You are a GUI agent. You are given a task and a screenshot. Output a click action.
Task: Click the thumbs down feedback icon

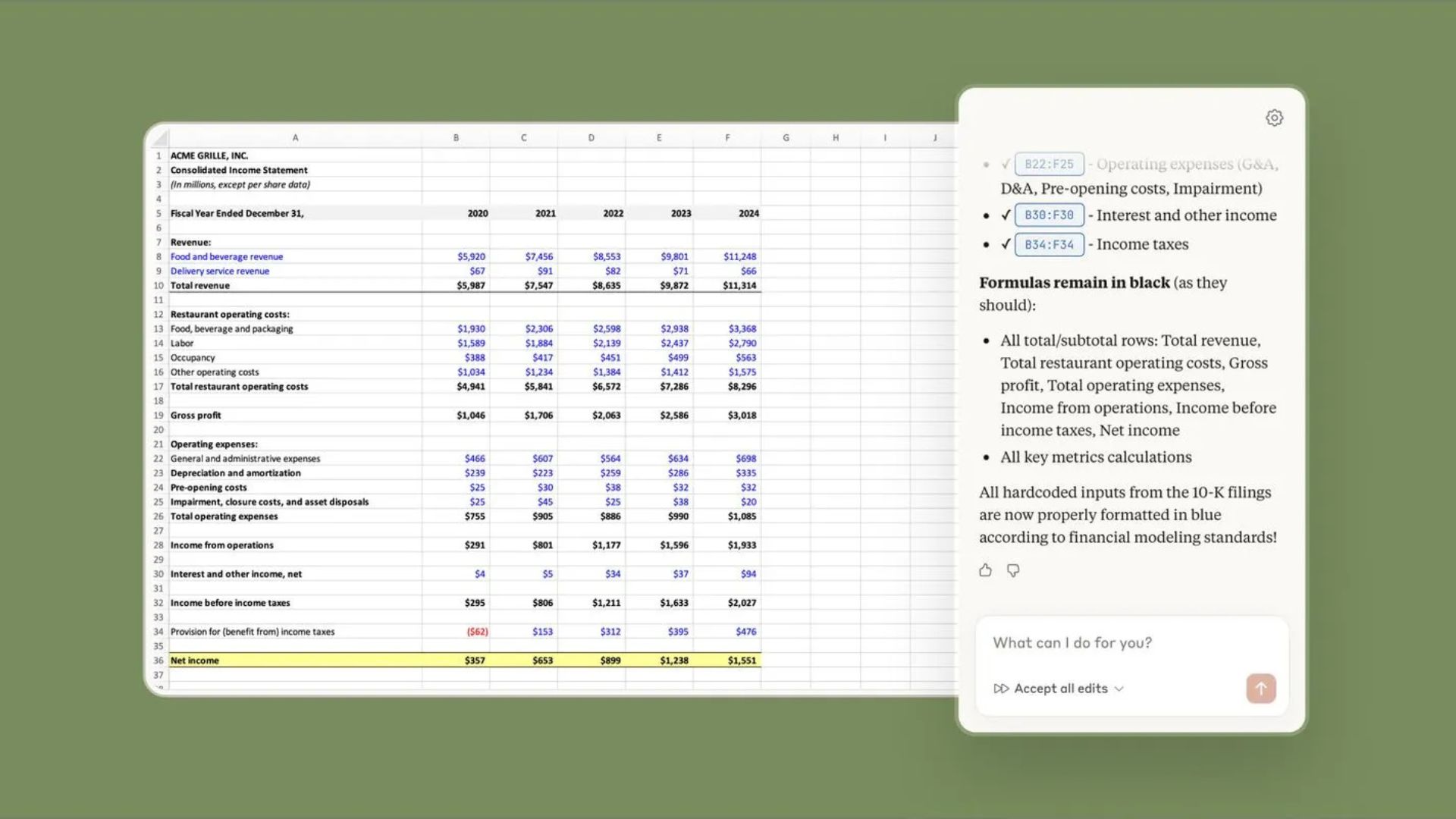pos(1013,570)
